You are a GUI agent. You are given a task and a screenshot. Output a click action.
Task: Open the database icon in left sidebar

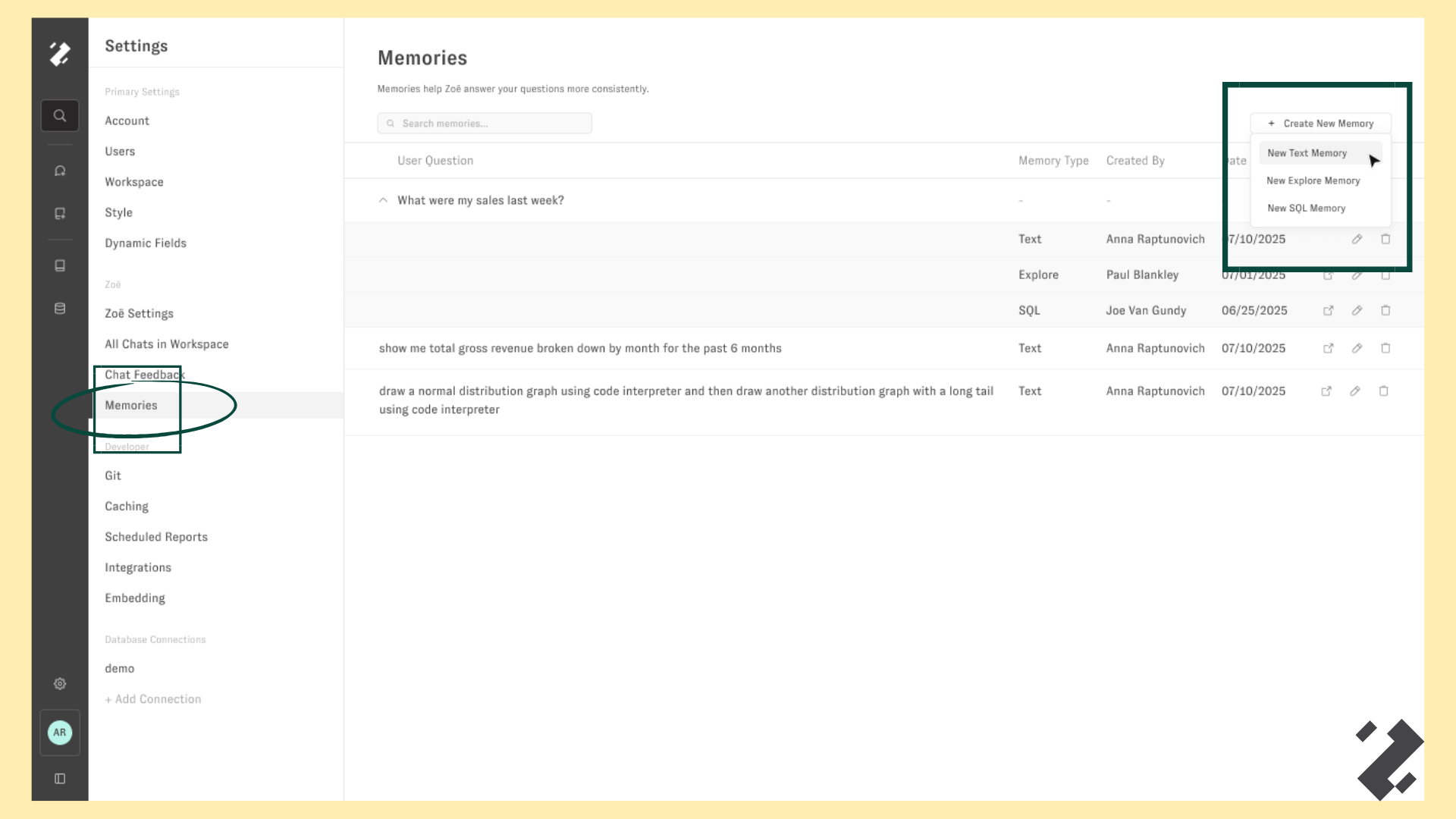(60, 309)
